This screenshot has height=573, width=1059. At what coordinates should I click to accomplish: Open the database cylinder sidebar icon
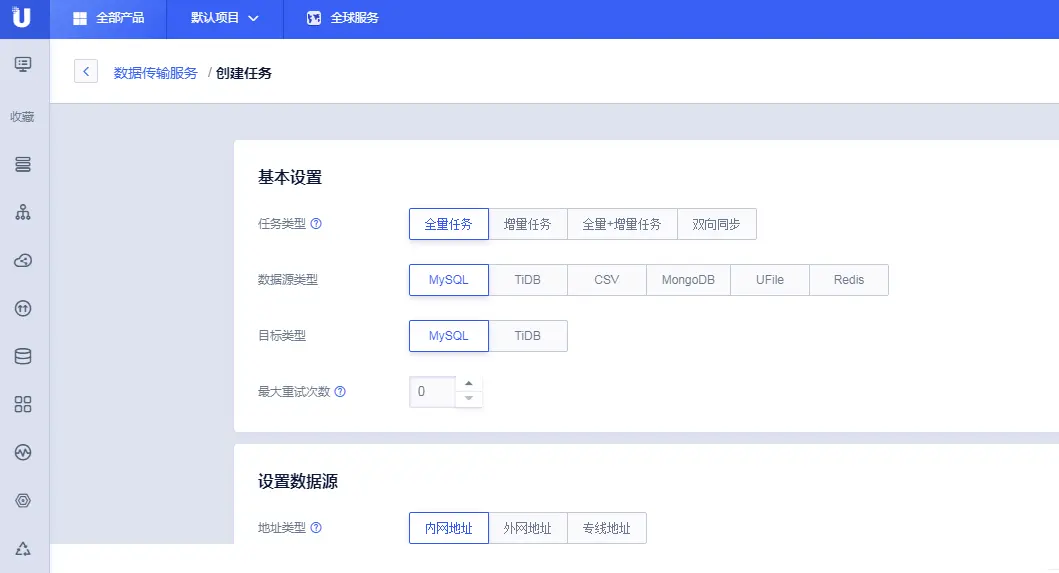(23, 356)
